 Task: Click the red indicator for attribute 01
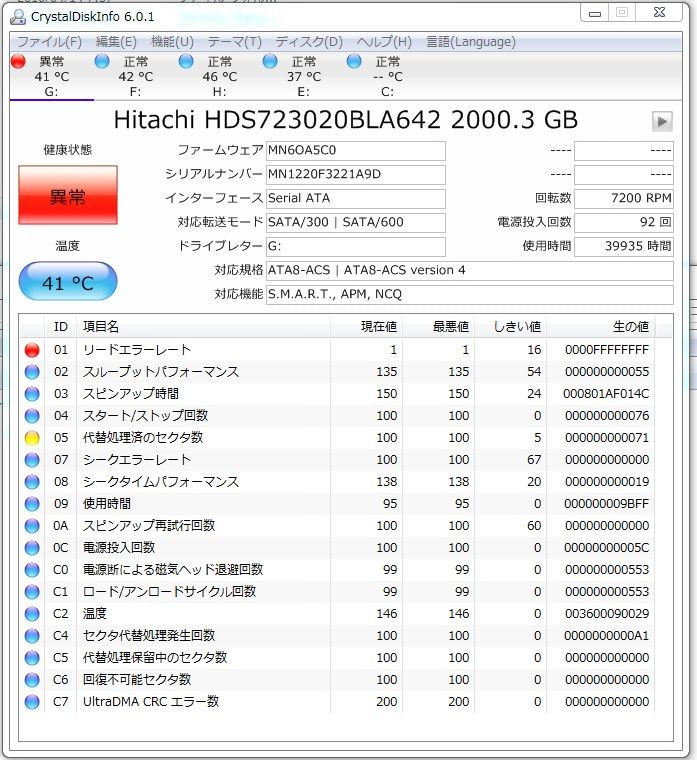pyautogui.click(x=32, y=350)
